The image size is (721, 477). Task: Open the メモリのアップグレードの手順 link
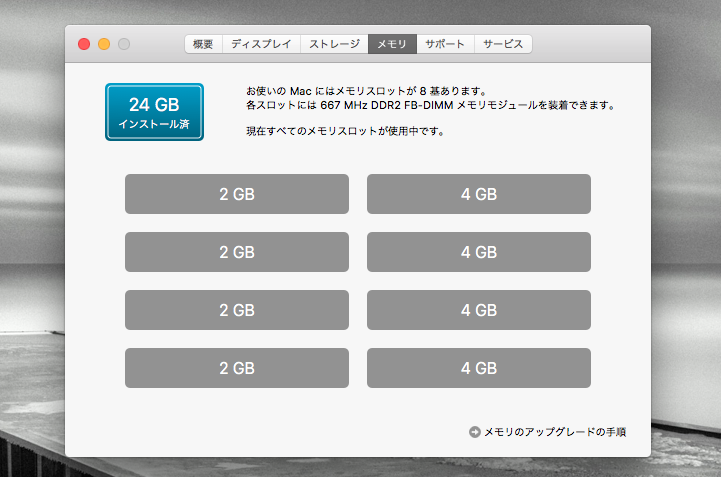coord(554,432)
